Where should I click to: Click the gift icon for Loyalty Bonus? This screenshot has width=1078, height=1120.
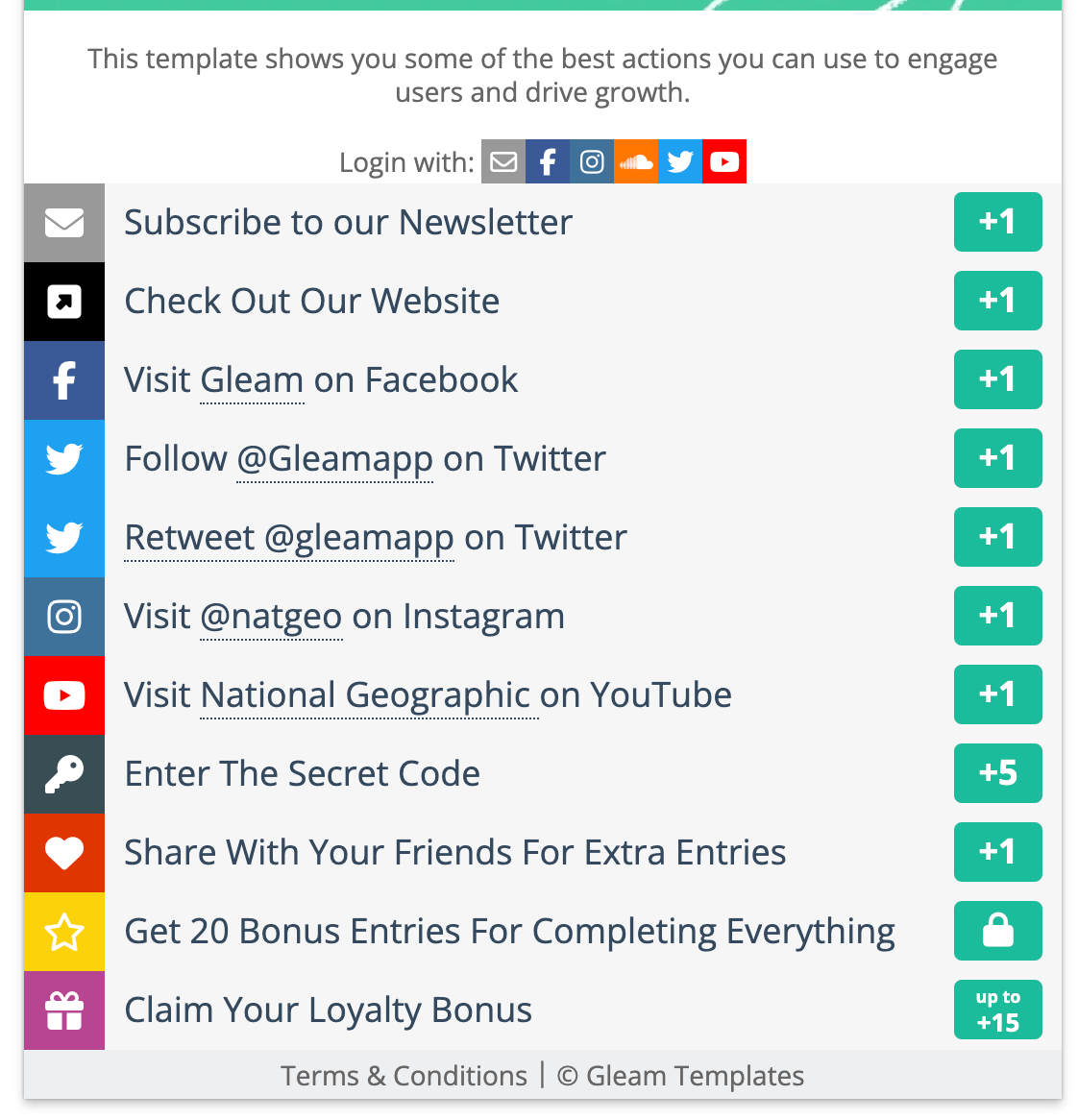pos(64,1010)
